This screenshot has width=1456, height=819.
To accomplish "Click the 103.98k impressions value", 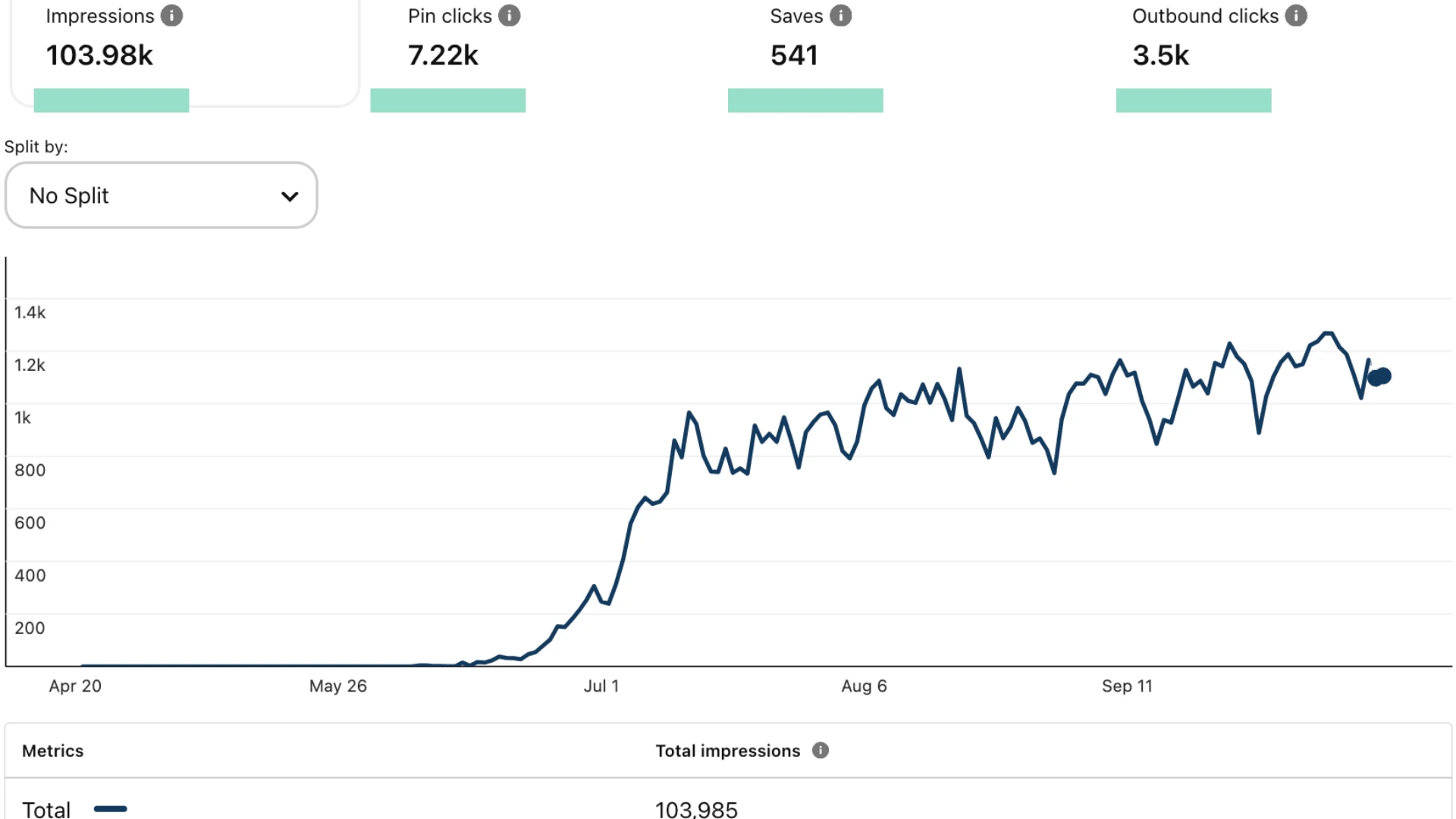I will [x=99, y=55].
